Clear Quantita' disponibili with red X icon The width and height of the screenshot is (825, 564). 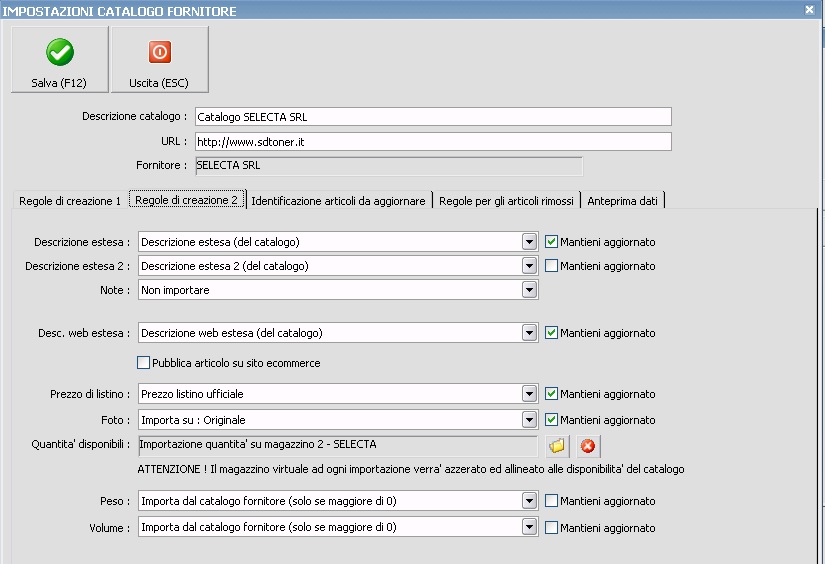(x=588, y=446)
